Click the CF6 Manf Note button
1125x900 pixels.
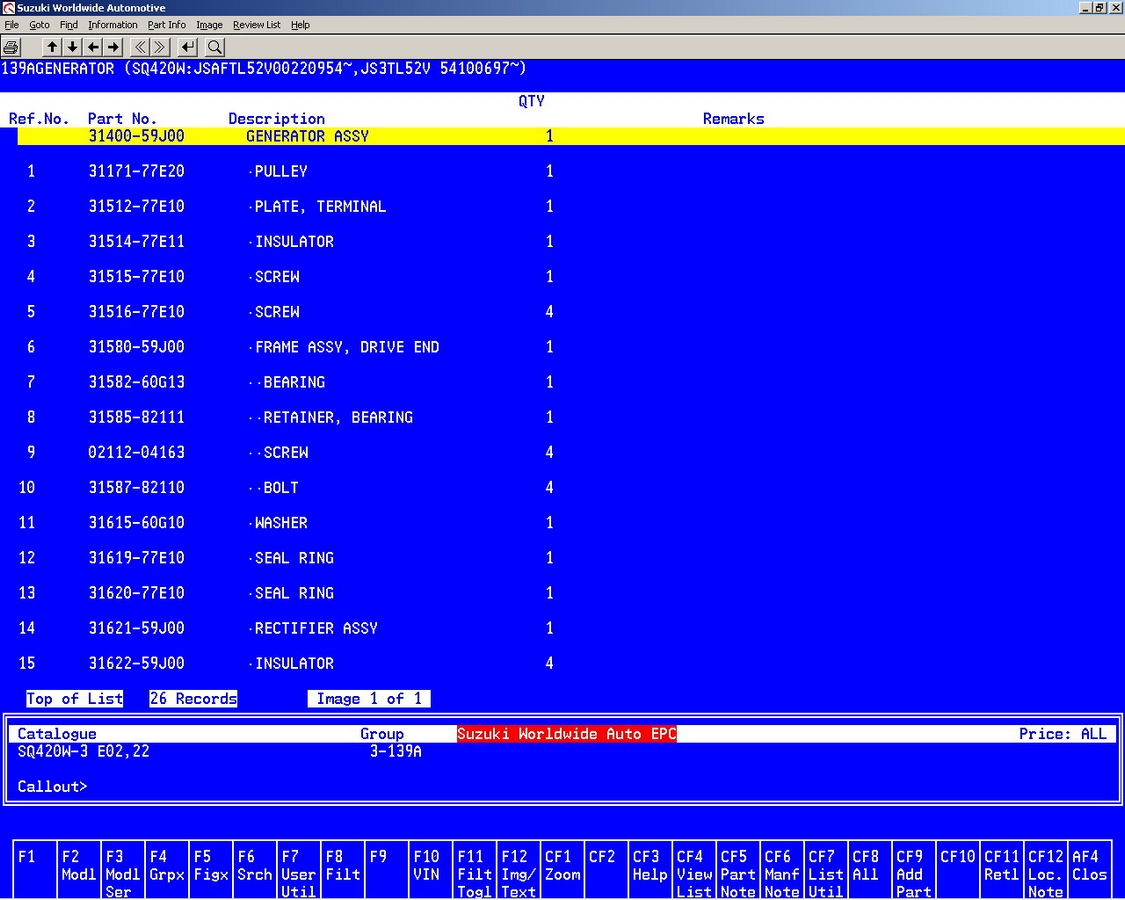pos(782,869)
